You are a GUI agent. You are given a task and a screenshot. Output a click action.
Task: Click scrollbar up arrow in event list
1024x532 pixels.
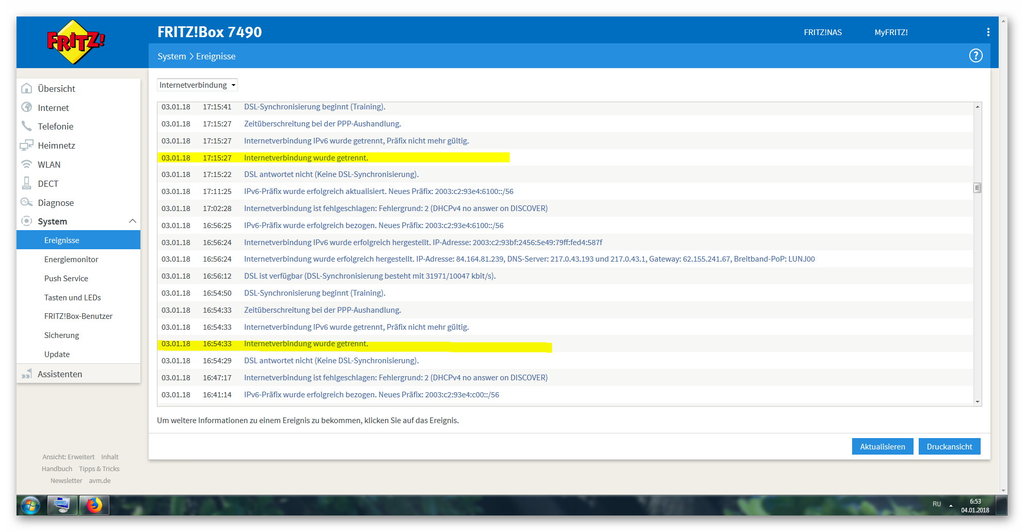pyautogui.click(x=977, y=106)
